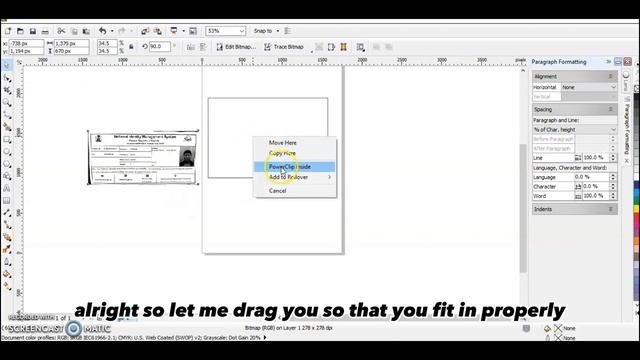Select the Freehand tool
The height and width of the screenshot is (360, 640).
click(7, 115)
